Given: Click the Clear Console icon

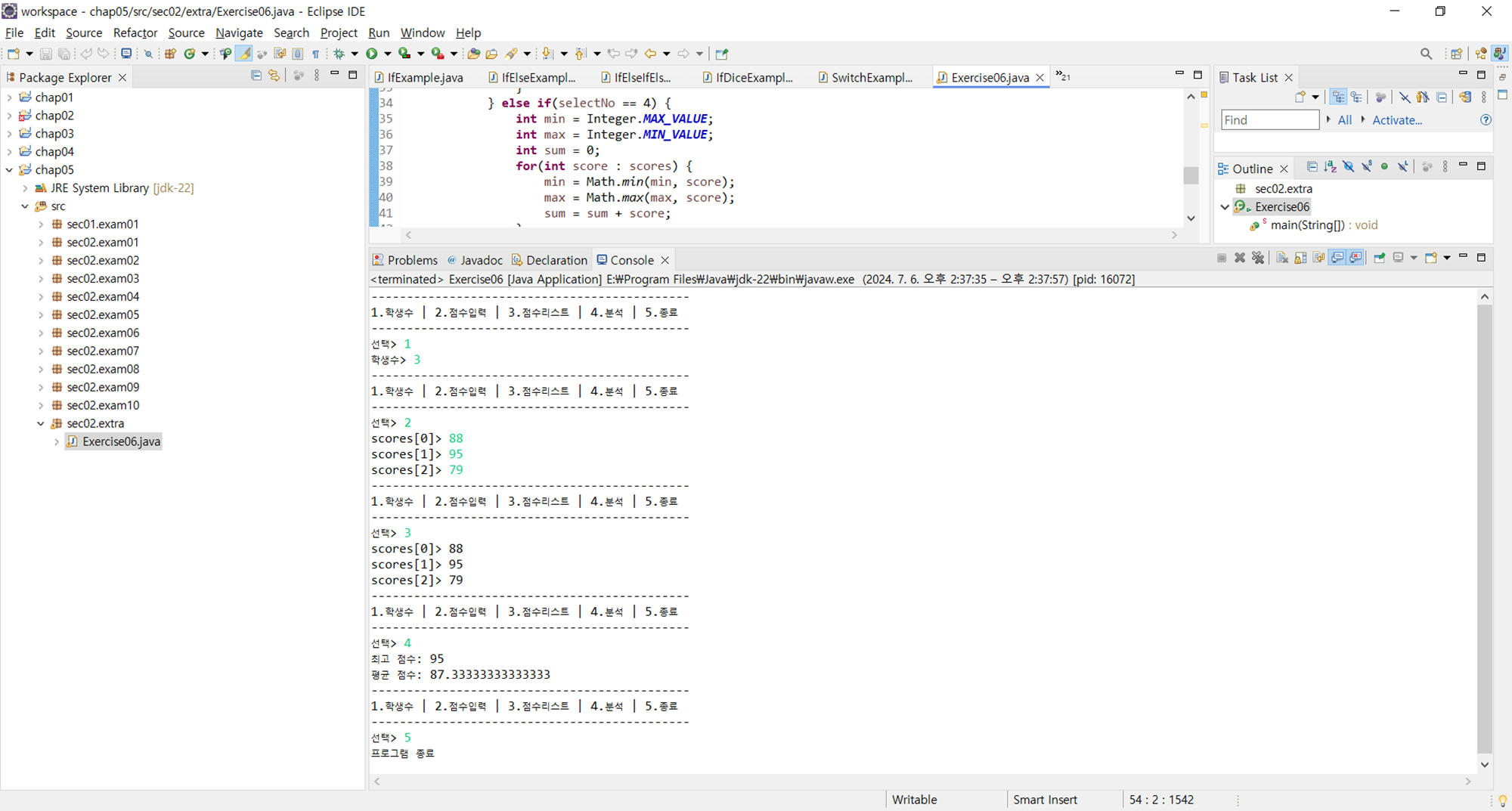Looking at the screenshot, I should pyautogui.click(x=1282, y=258).
